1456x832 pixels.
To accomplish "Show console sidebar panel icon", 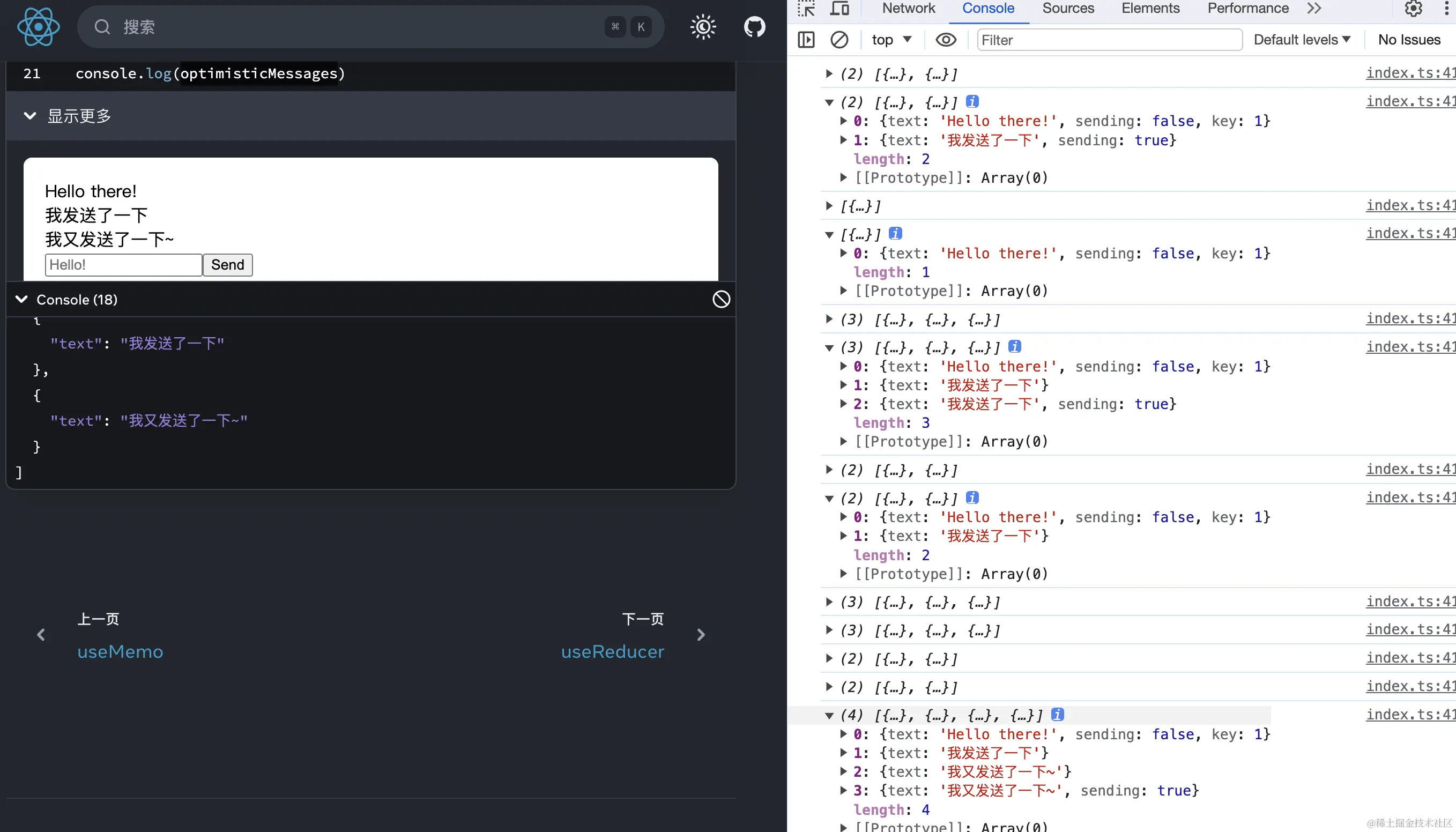I will click(806, 40).
